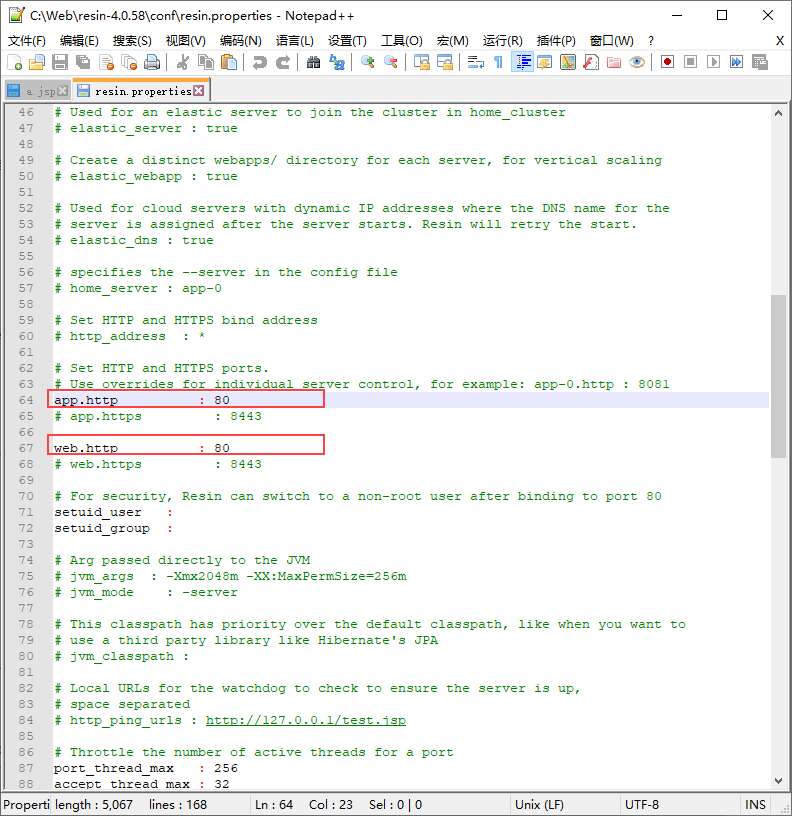Screen dimensions: 792x816
Task: Click the New file toolbar icon
Action: coord(15,62)
